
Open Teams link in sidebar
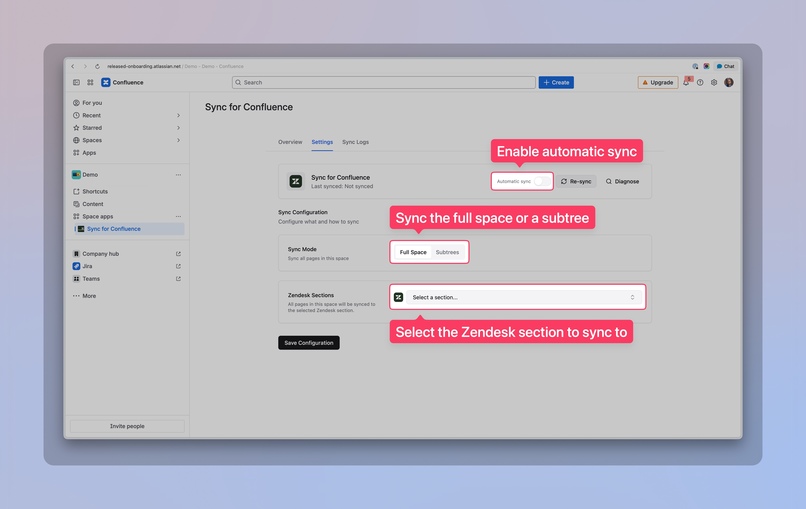click(x=91, y=279)
